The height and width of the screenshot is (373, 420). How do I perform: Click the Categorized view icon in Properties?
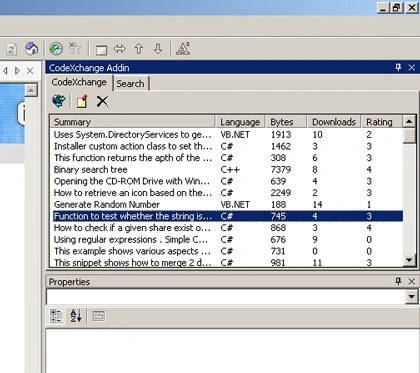coord(56,316)
